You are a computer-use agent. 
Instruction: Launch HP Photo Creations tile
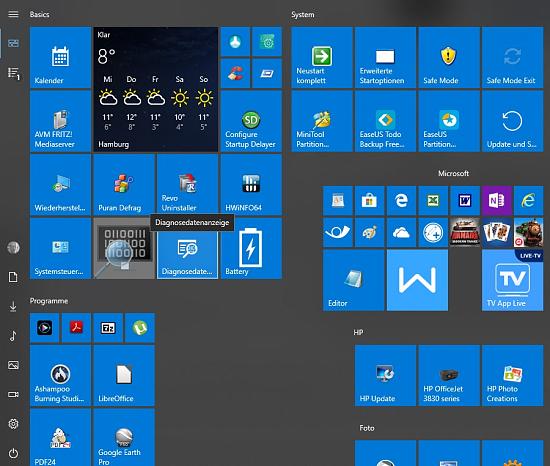point(512,376)
